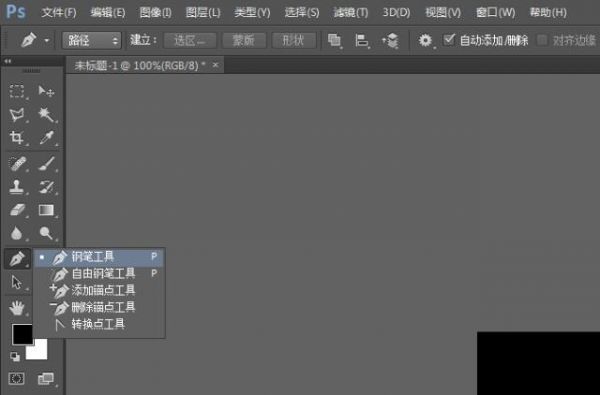Toggle the 自动添加/删除 checkbox
The height and width of the screenshot is (395, 600).
click(x=449, y=39)
